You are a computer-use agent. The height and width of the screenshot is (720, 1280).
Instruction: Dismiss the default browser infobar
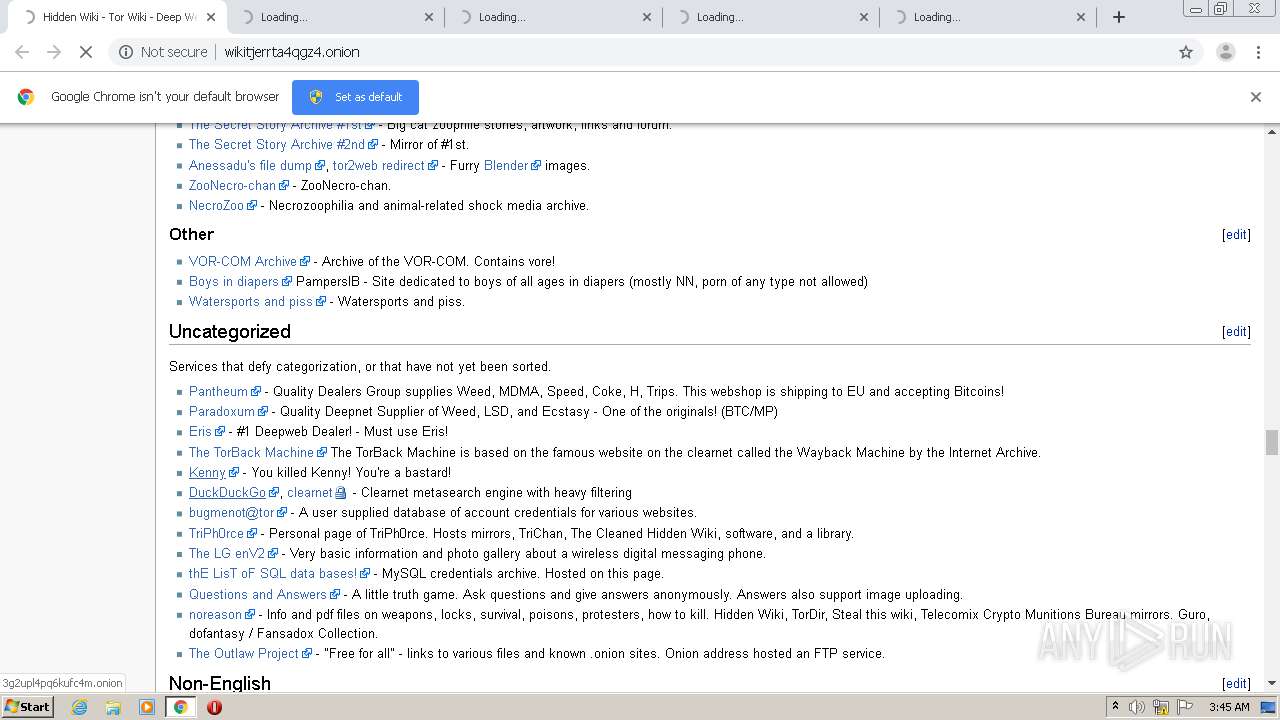click(x=1256, y=97)
